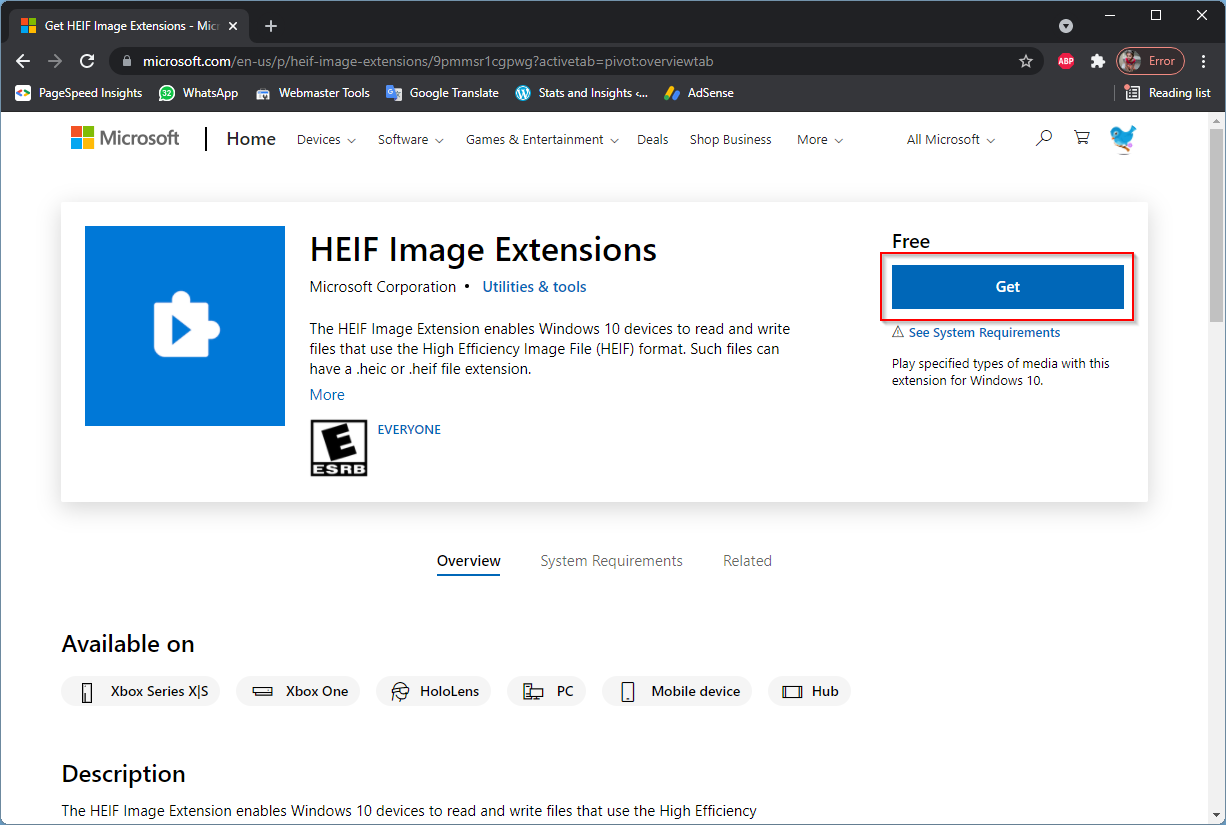The image size is (1226, 825).
Task: Click the site padlock icon
Action: 126,61
